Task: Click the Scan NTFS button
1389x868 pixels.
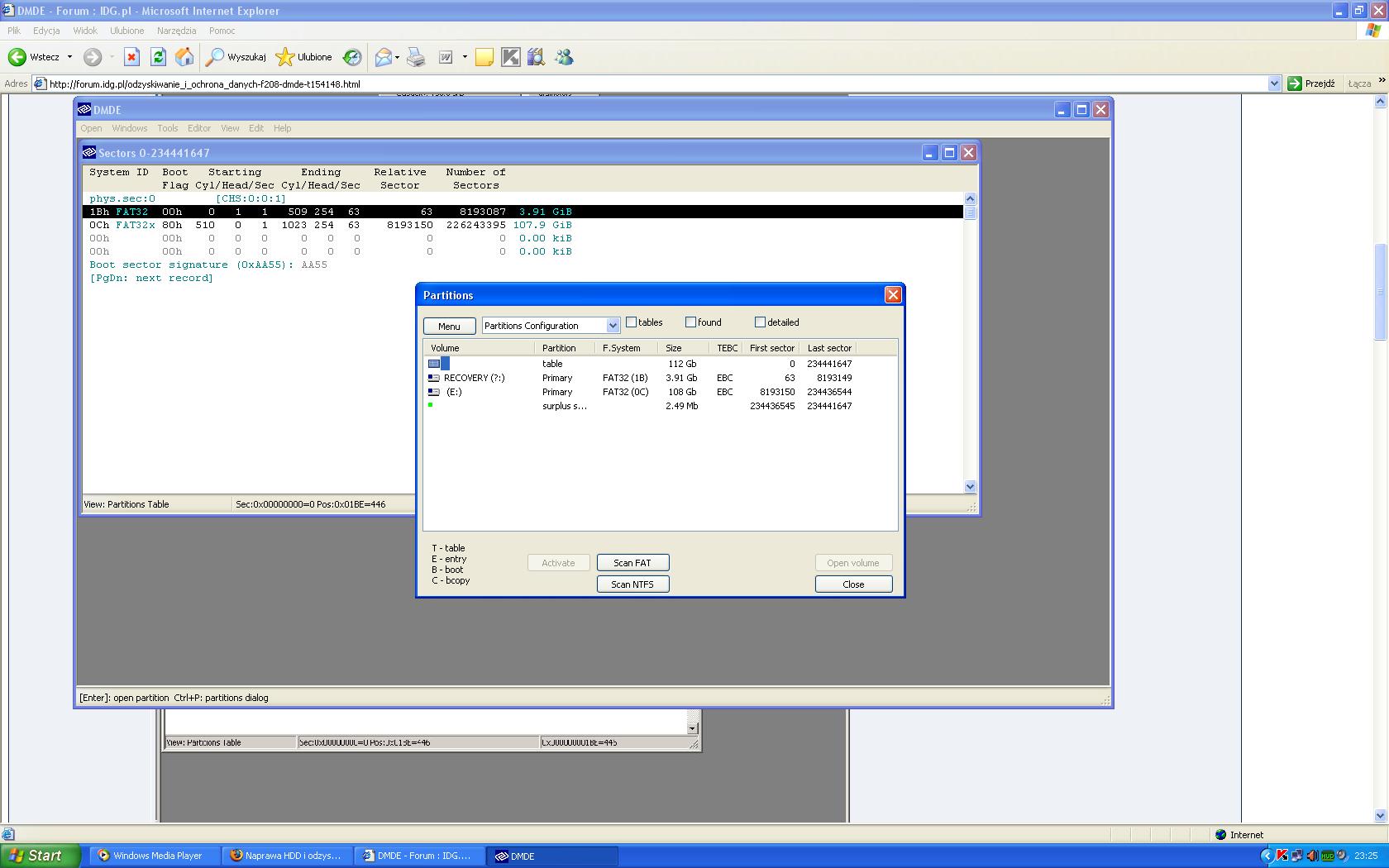Action: point(632,584)
